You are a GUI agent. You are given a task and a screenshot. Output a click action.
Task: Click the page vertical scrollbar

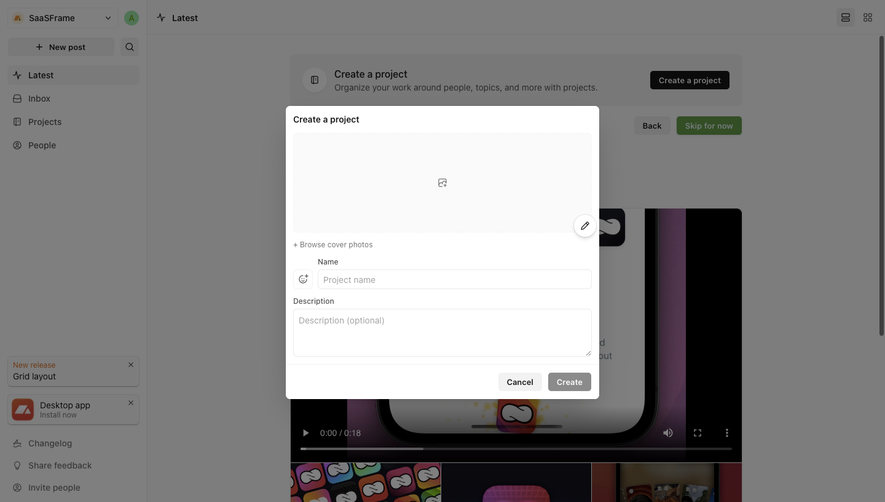tap(881, 186)
